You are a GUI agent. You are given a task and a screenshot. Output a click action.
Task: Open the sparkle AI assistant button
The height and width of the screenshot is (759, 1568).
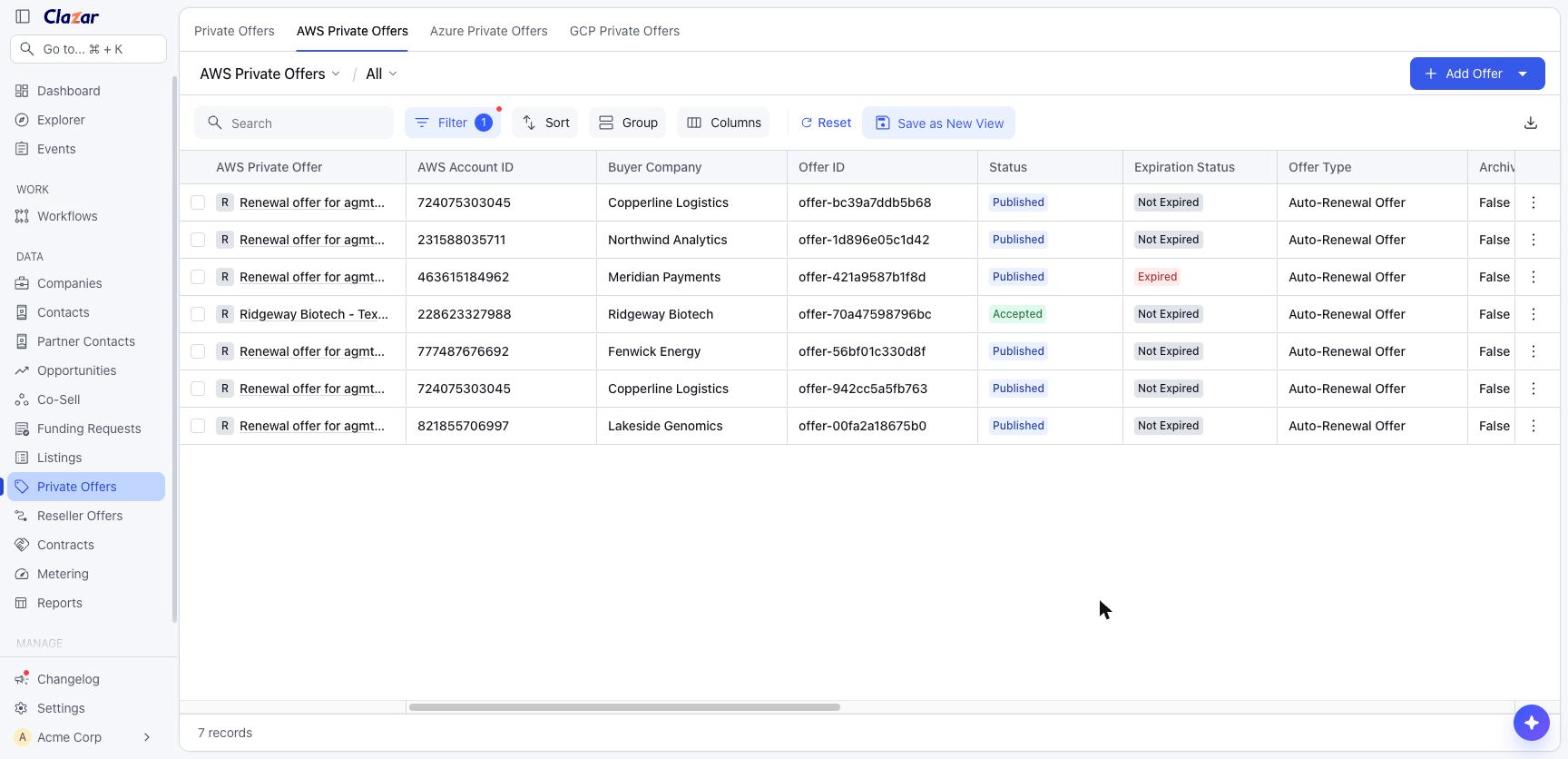click(x=1531, y=723)
